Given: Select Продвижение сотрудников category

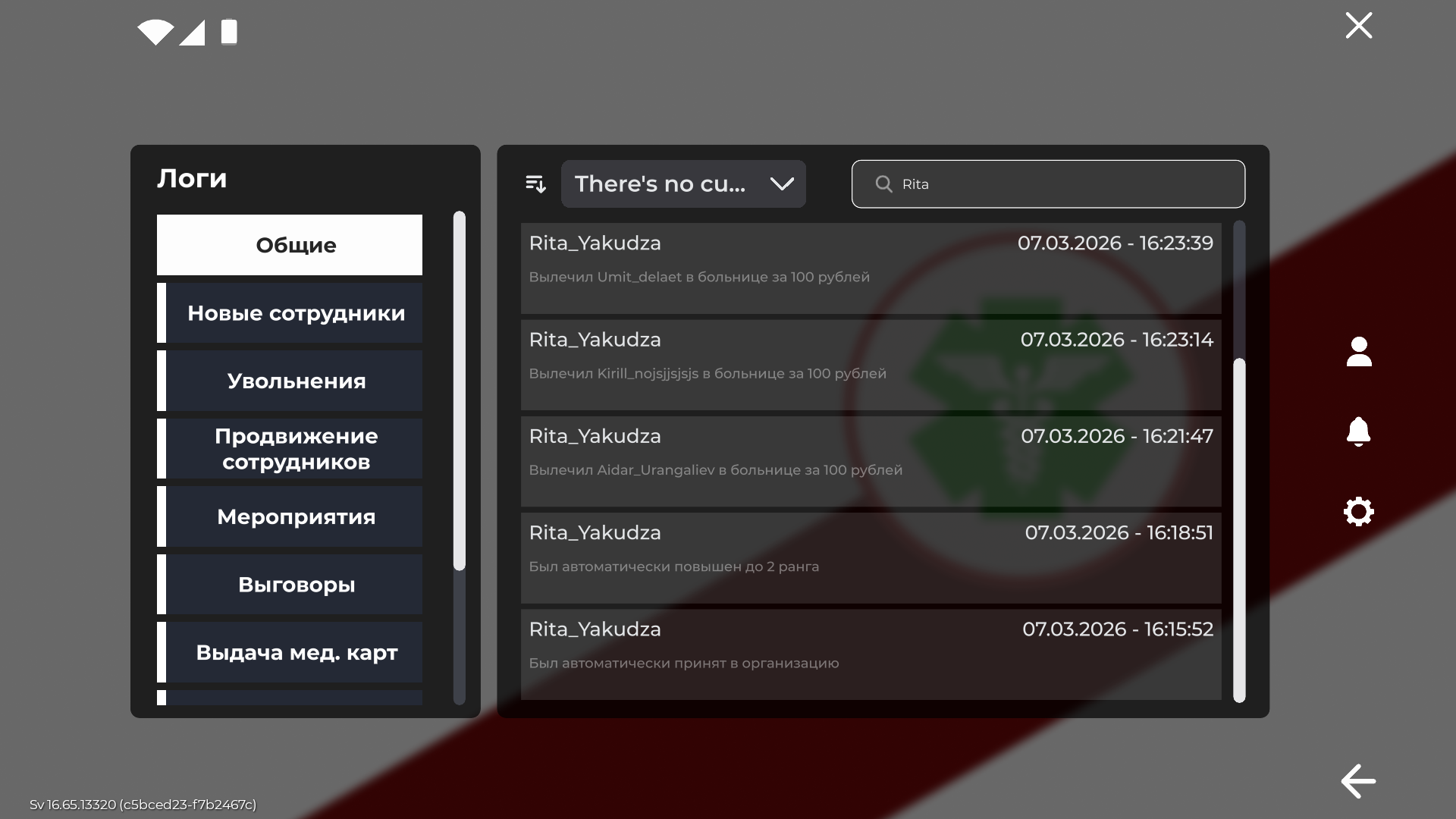Looking at the screenshot, I should [290, 448].
